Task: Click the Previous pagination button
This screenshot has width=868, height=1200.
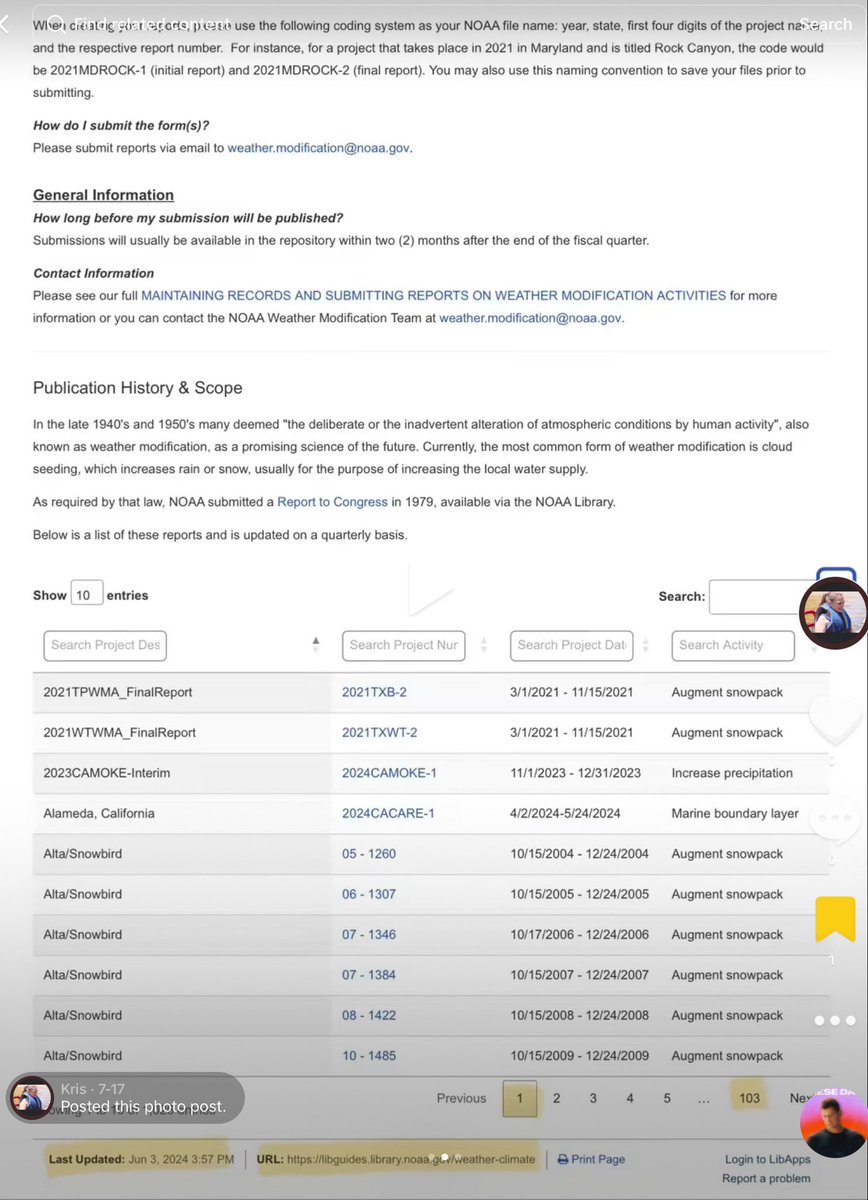Action: (461, 1098)
